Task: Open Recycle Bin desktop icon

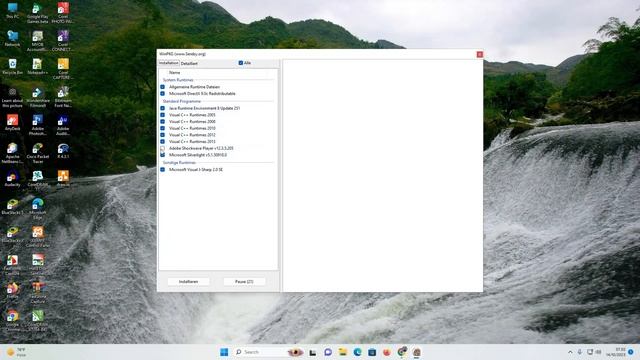Action: pos(12,67)
